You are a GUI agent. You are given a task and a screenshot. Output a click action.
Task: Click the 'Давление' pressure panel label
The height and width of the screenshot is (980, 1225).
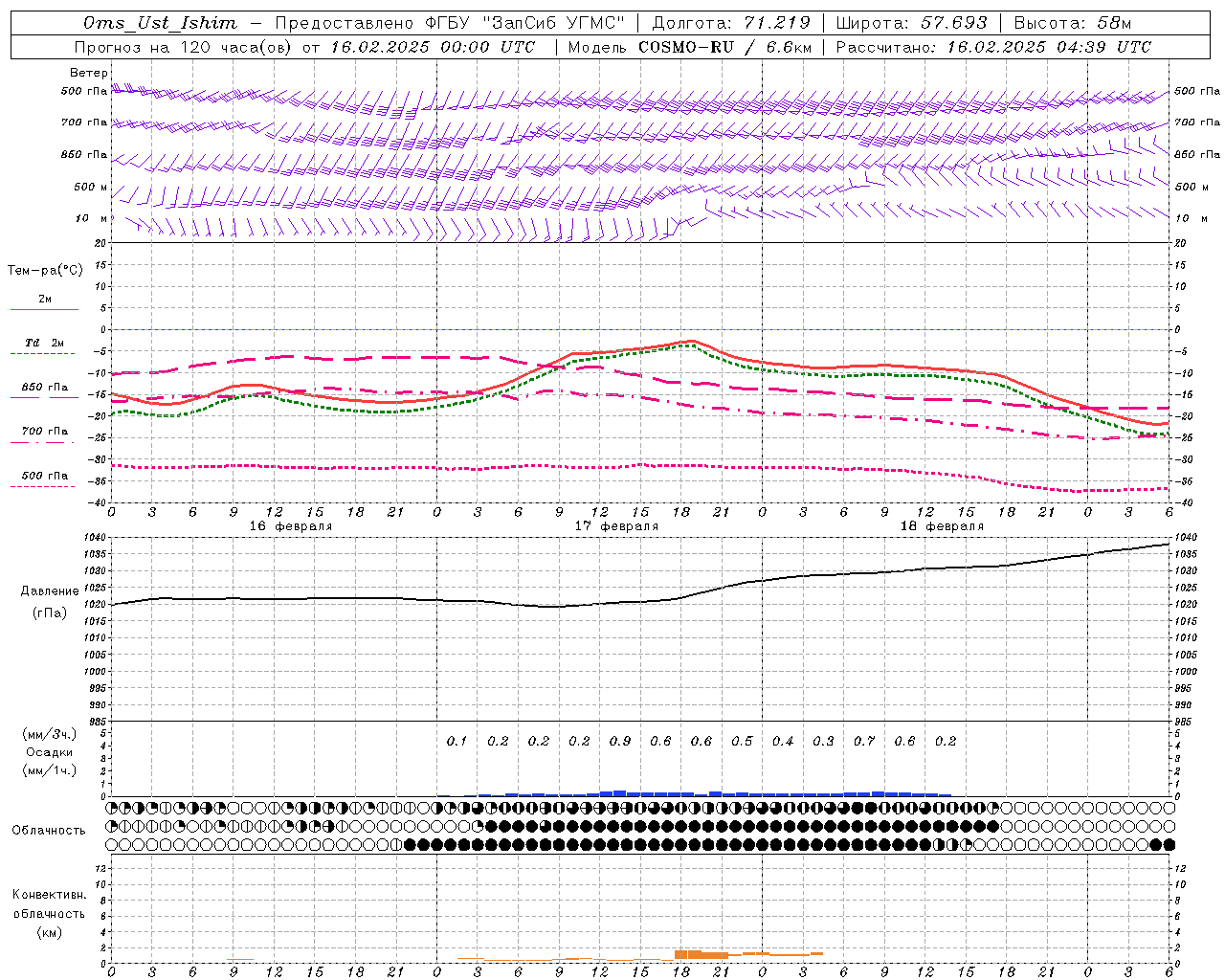coord(50,591)
